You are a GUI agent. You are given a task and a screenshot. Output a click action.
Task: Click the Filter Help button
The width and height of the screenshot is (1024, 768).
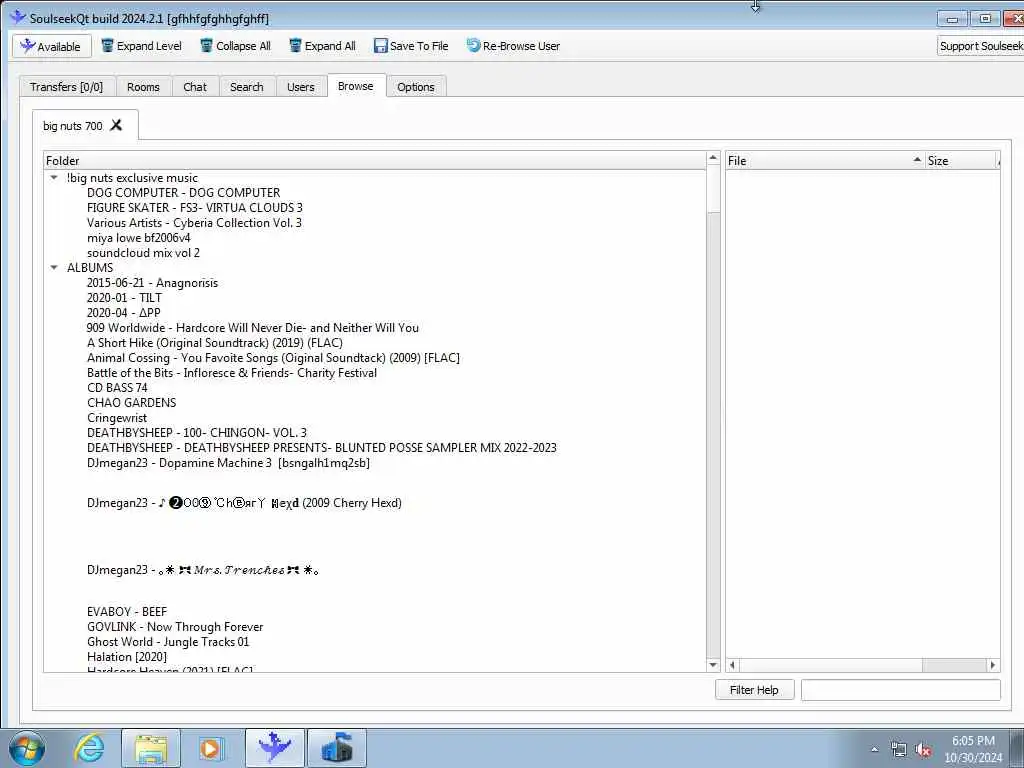[x=754, y=690]
